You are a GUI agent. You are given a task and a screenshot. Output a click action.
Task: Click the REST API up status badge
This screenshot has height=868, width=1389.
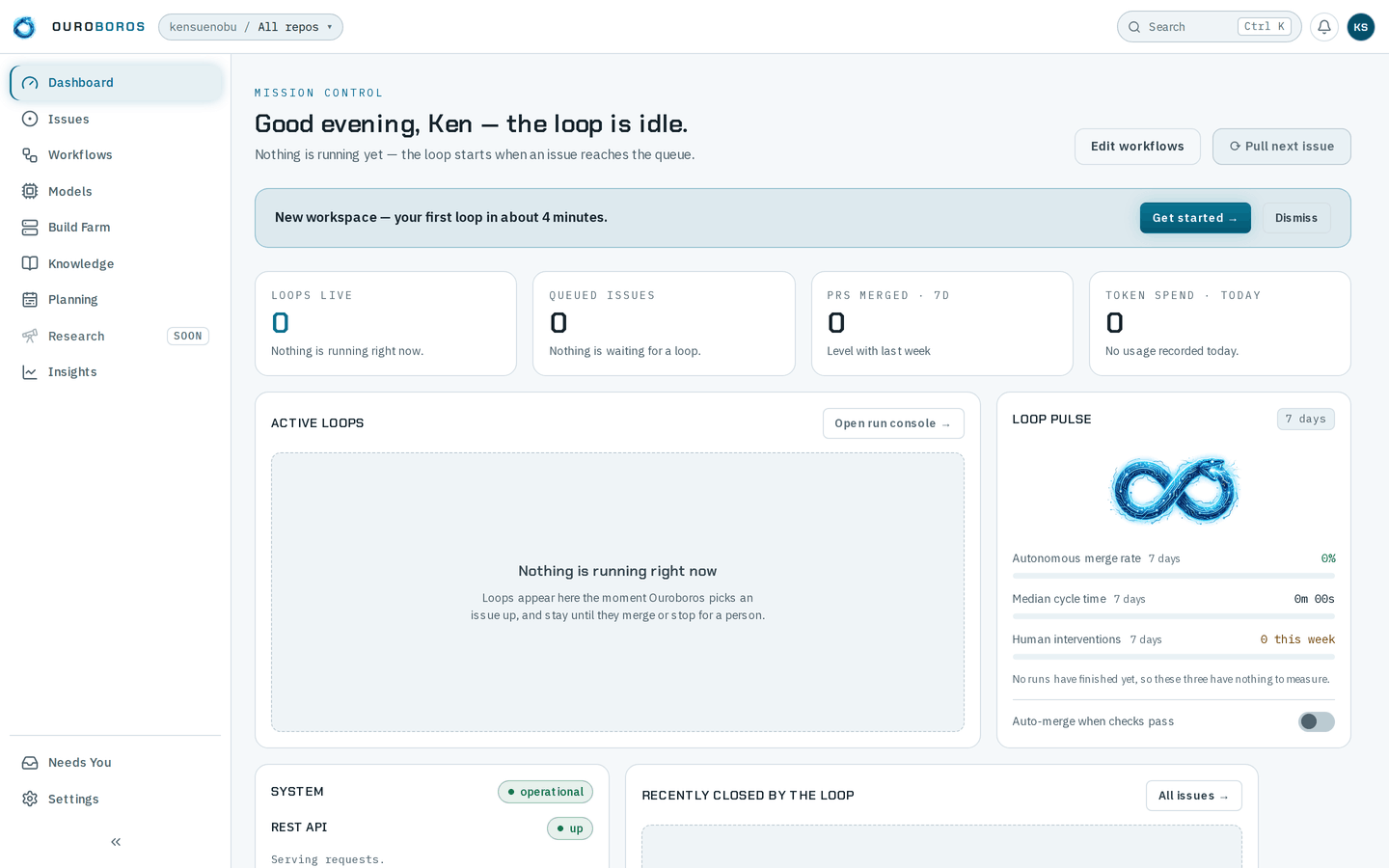click(x=570, y=828)
